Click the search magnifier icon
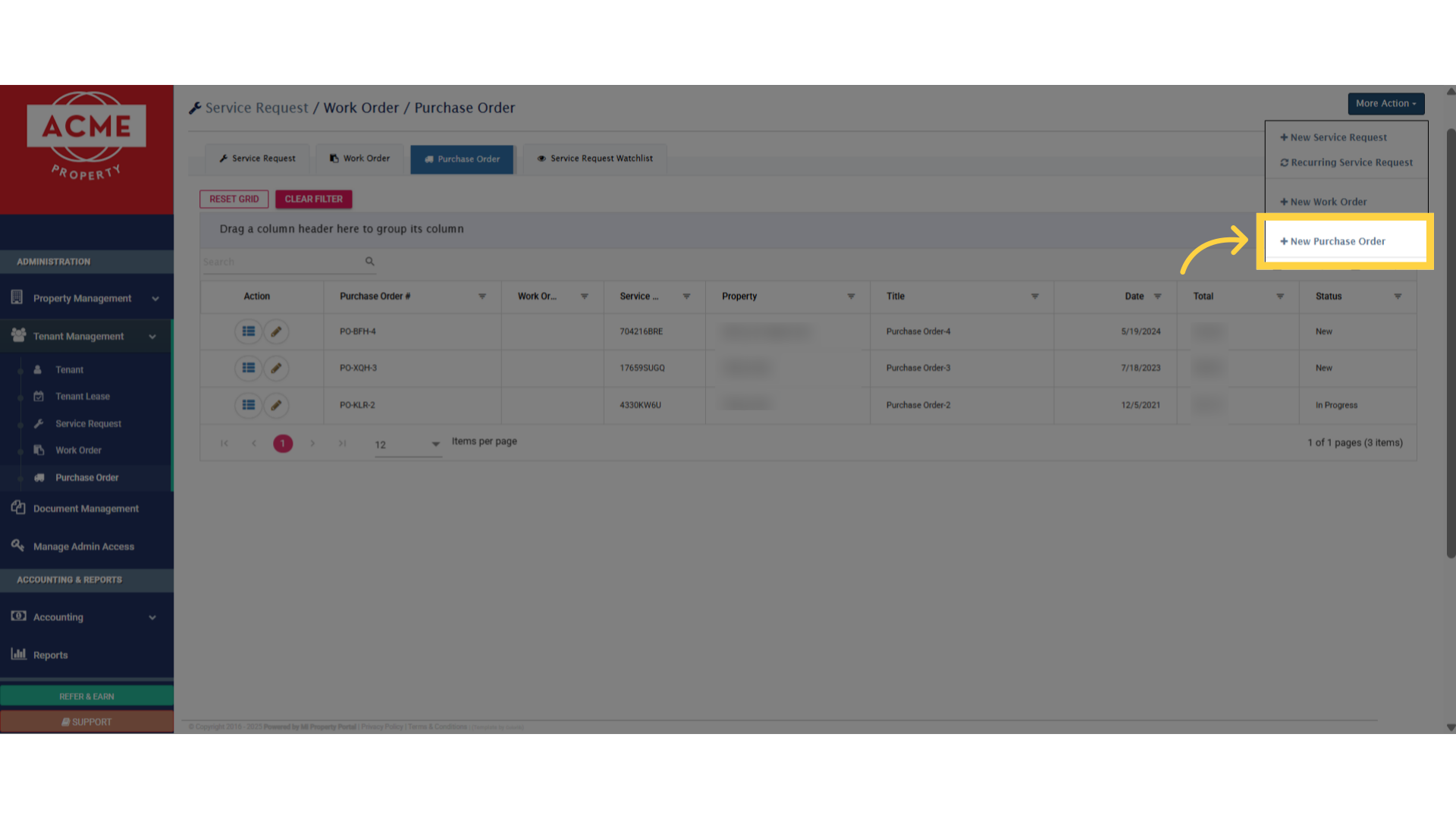Screen dimensions: 1456x819 [x=369, y=261]
